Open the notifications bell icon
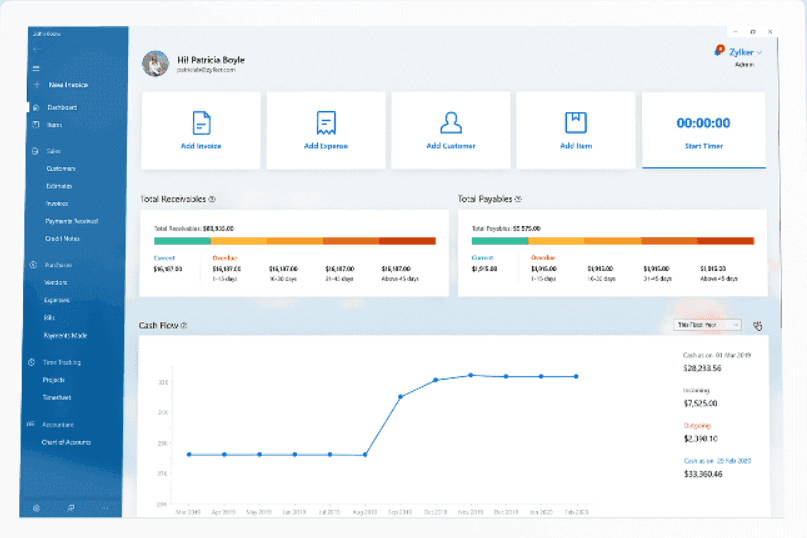 click(719, 50)
